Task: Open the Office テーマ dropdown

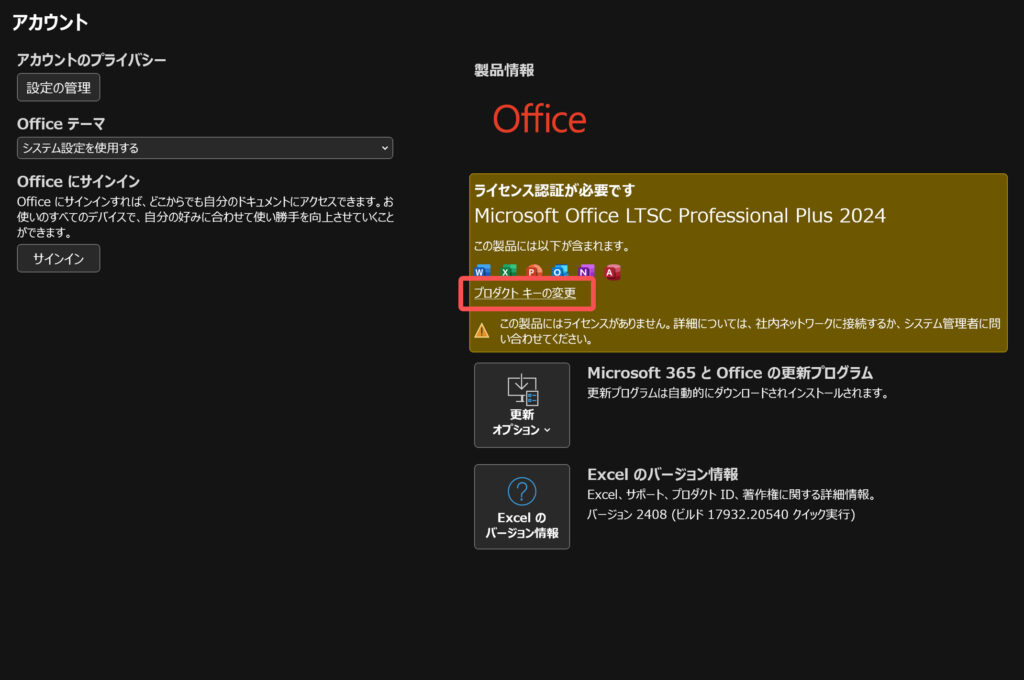Action: click(205, 148)
